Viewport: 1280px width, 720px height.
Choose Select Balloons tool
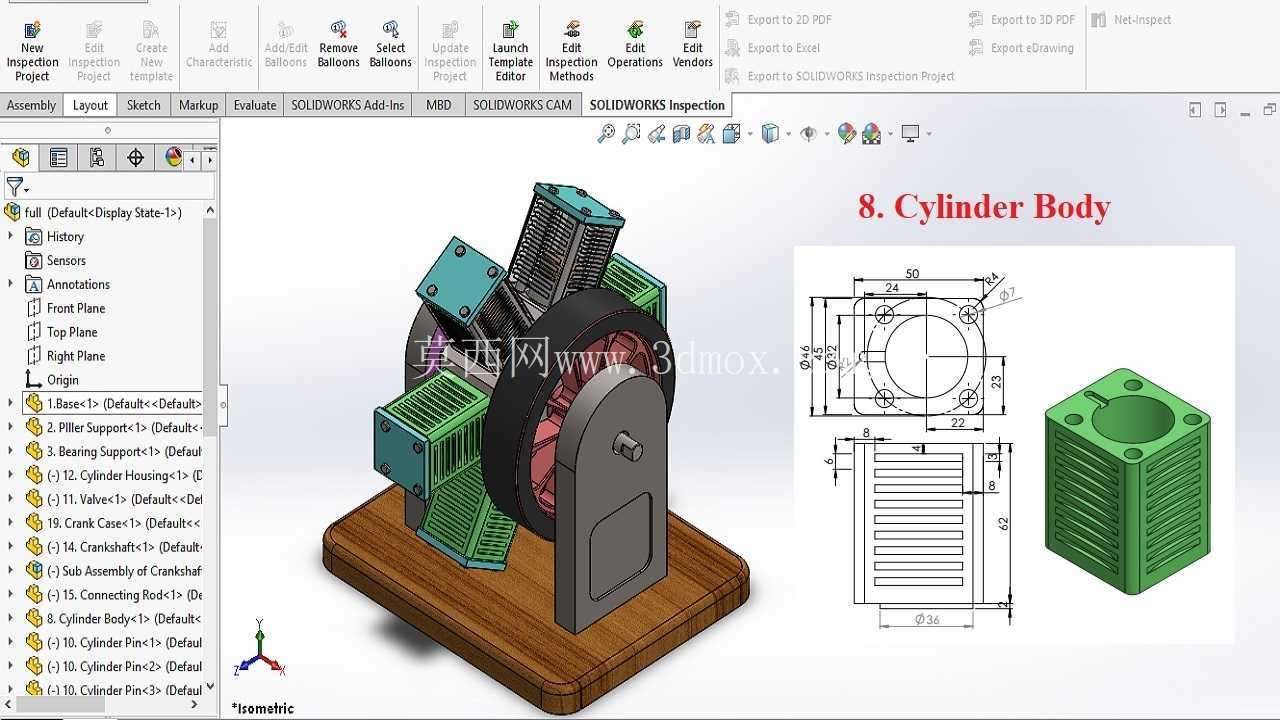[390, 43]
